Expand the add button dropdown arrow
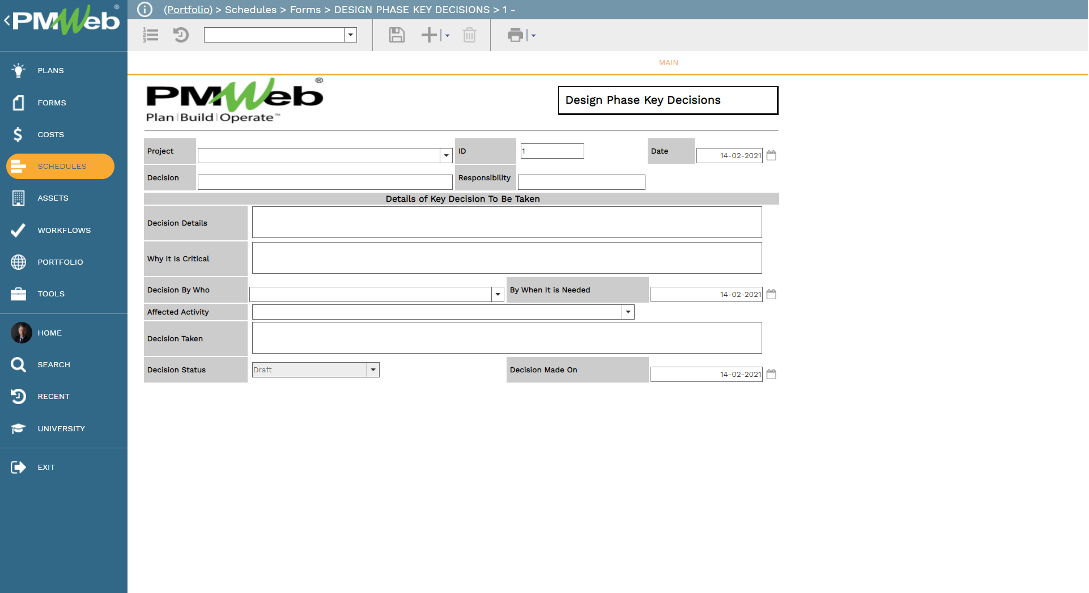The image size is (1089, 593). coord(447,35)
